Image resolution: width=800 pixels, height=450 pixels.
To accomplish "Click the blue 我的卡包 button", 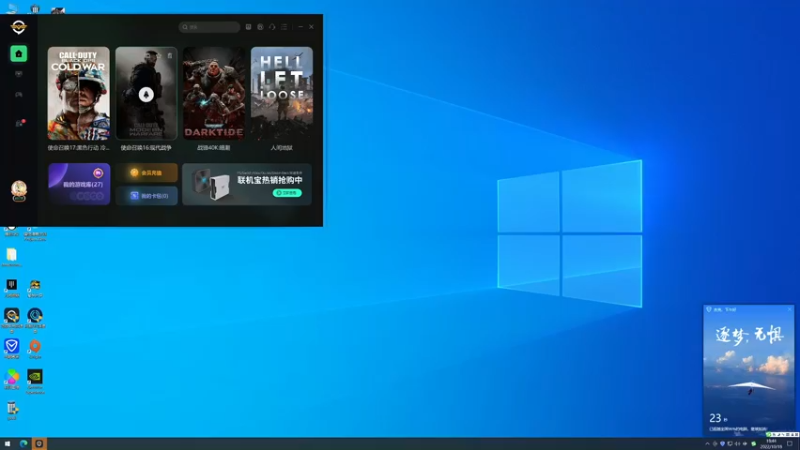I will pos(146,196).
